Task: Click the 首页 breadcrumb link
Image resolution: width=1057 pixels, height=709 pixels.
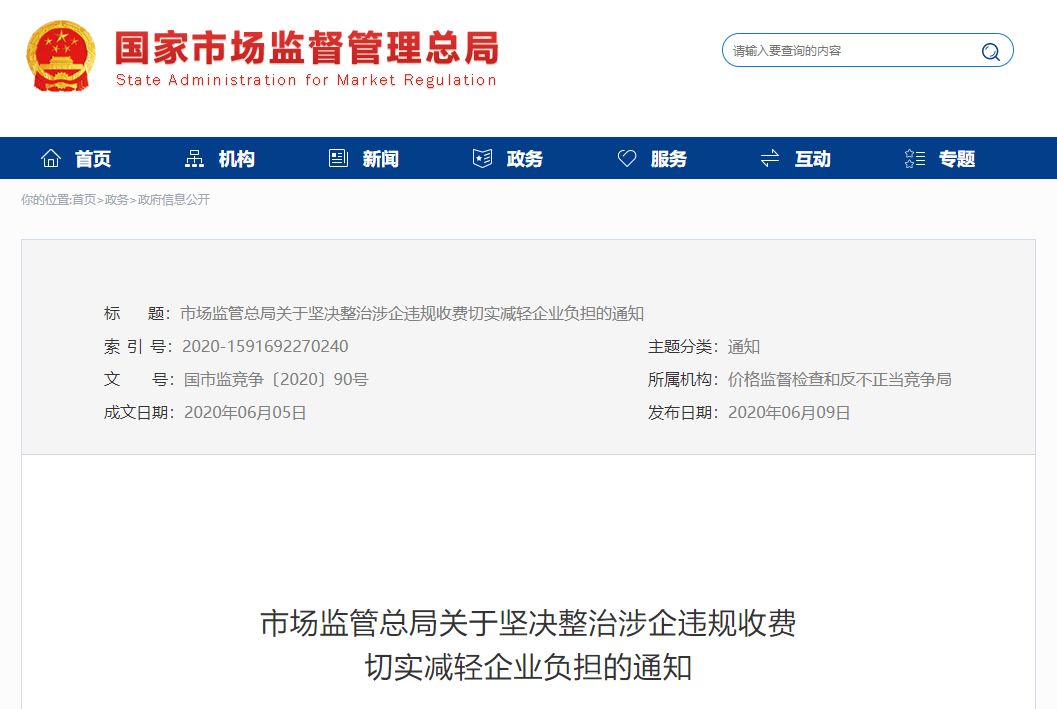Action: click(x=84, y=199)
